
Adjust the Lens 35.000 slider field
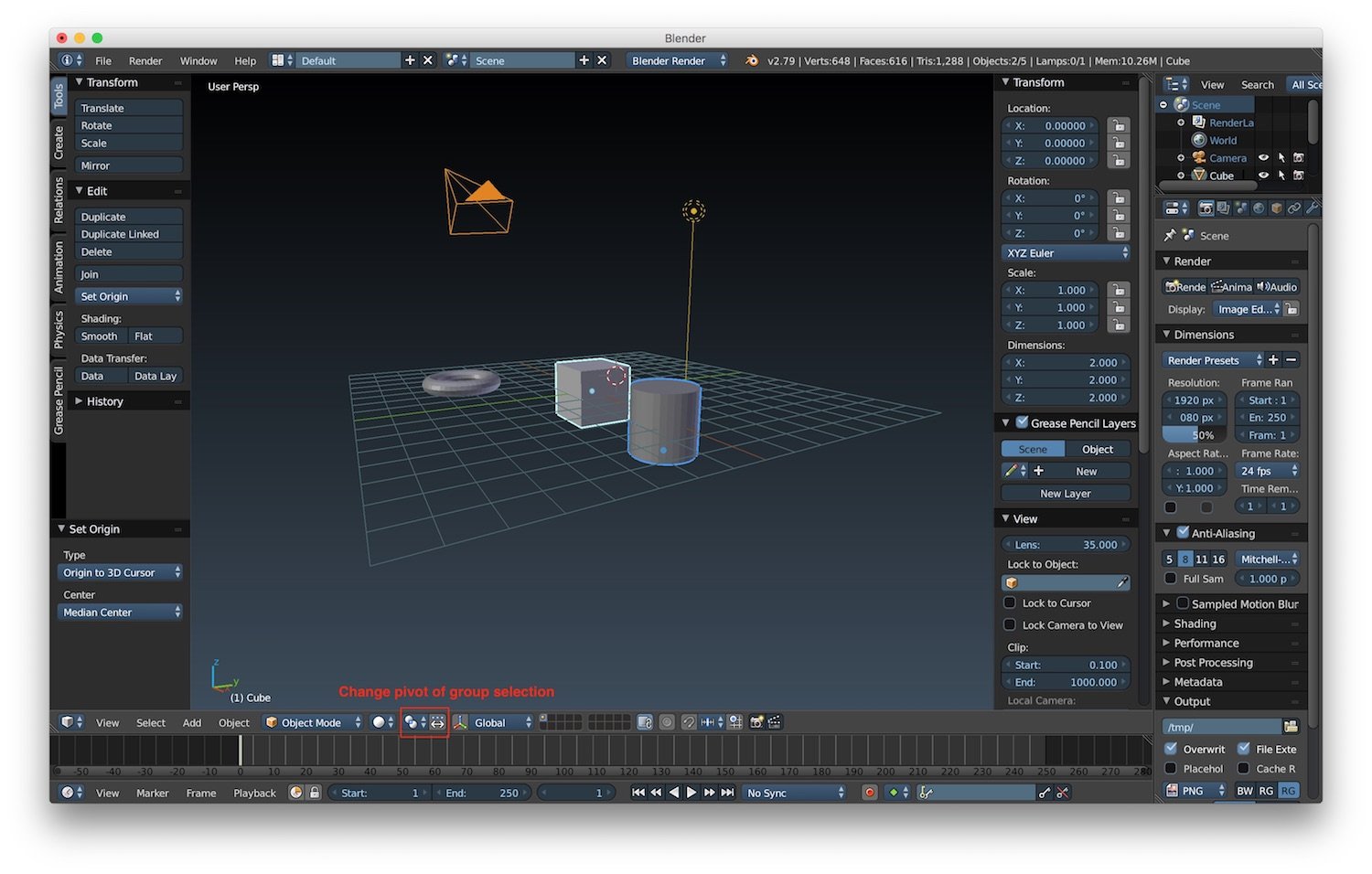pyautogui.click(x=1067, y=545)
